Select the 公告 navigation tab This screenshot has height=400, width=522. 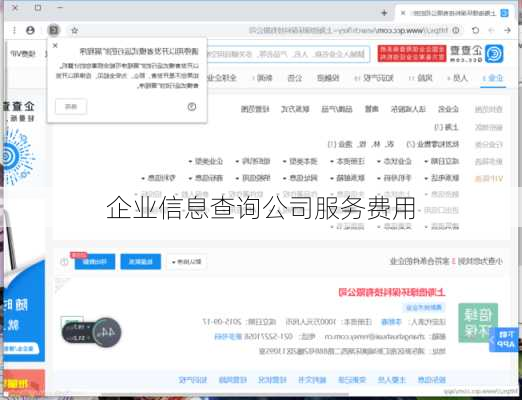tap(295, 78)
